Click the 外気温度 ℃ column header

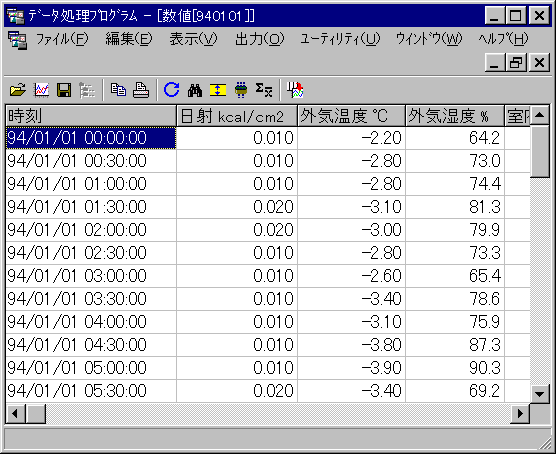[351, 116]
